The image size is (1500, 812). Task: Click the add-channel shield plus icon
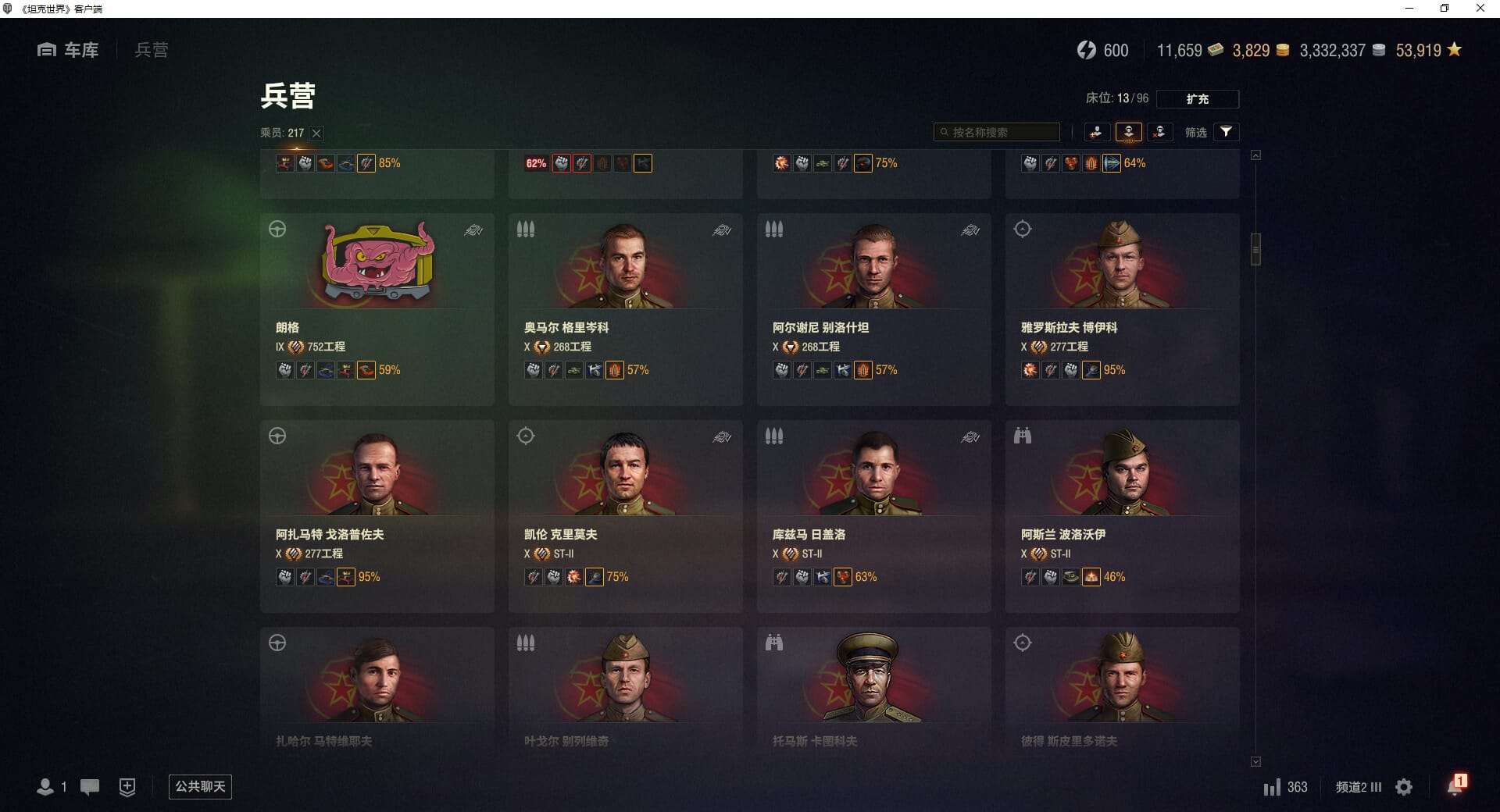click(127, 787)
